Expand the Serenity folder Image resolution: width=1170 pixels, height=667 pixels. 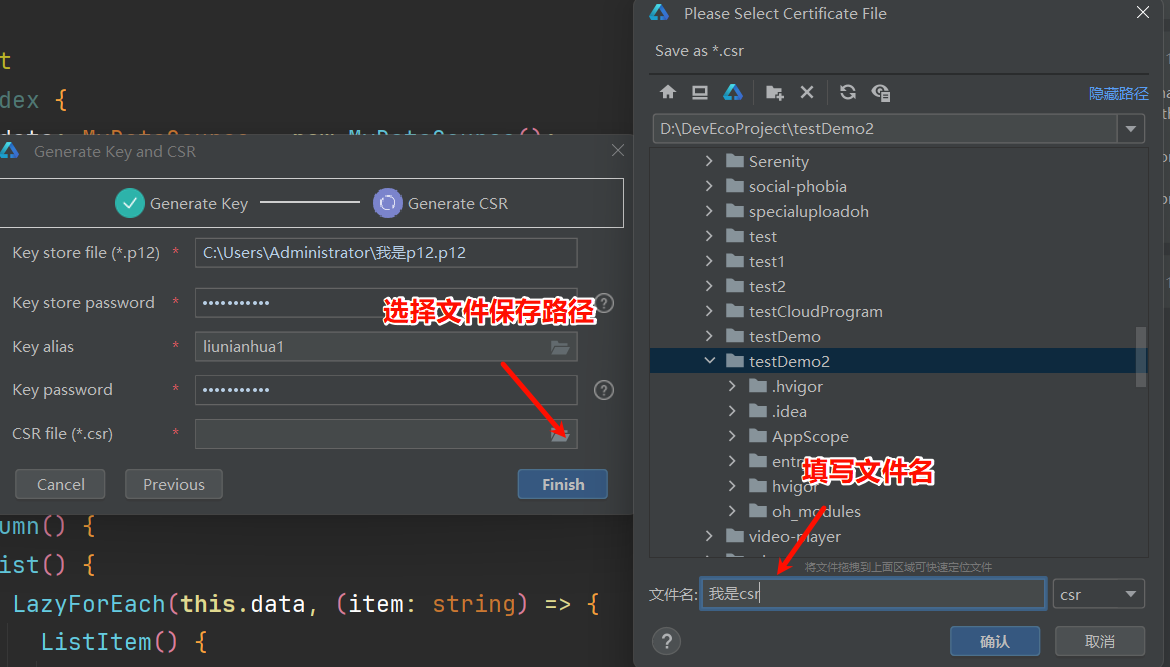[709, 161]
